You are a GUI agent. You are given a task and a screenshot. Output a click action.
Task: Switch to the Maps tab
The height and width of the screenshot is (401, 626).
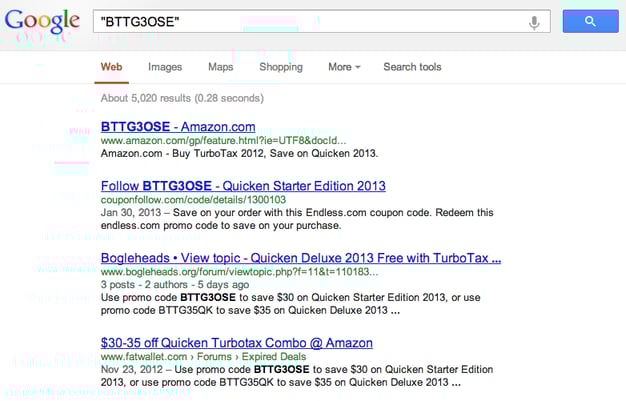[220, 67]
